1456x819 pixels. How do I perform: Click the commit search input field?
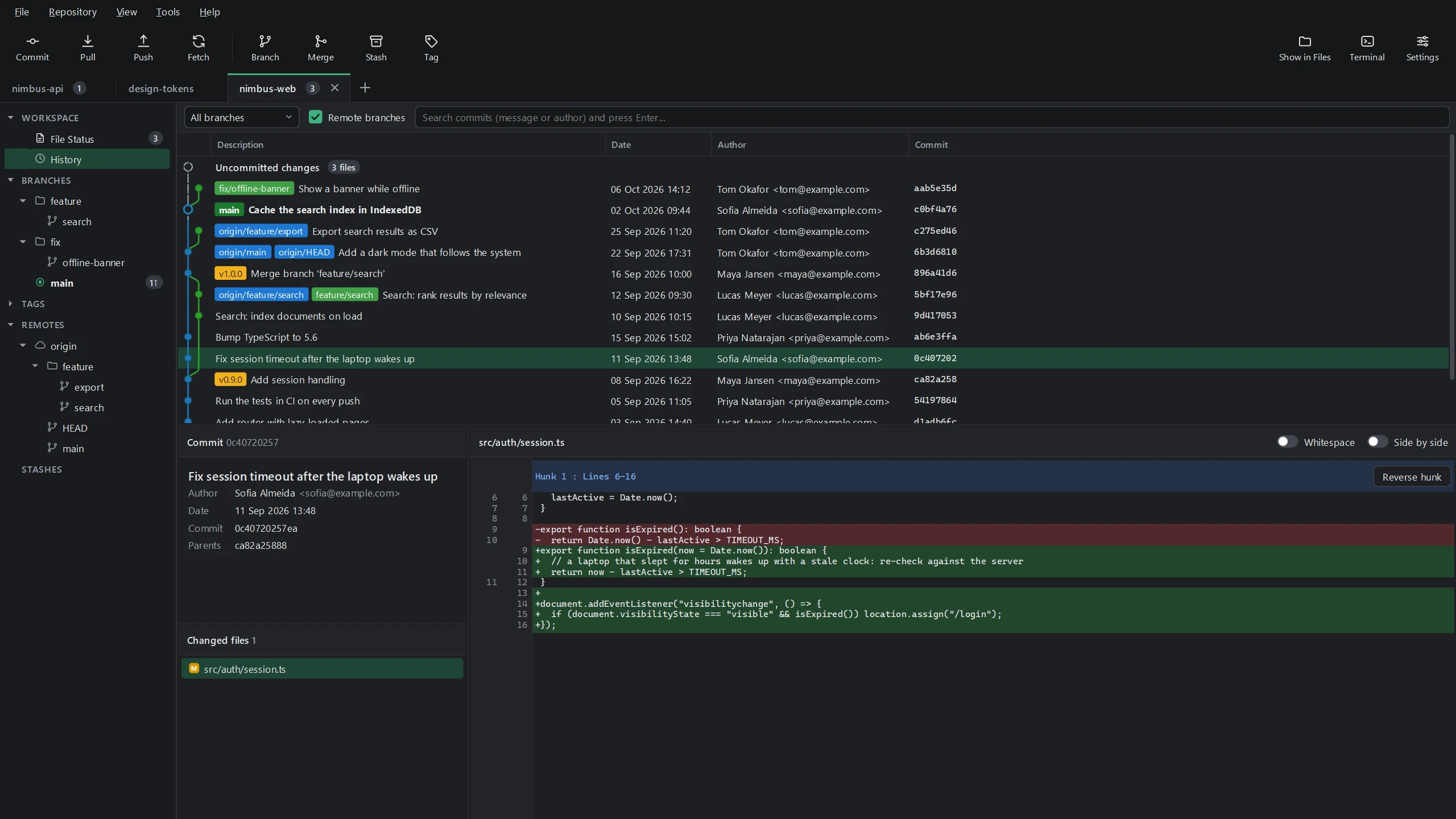932,117
